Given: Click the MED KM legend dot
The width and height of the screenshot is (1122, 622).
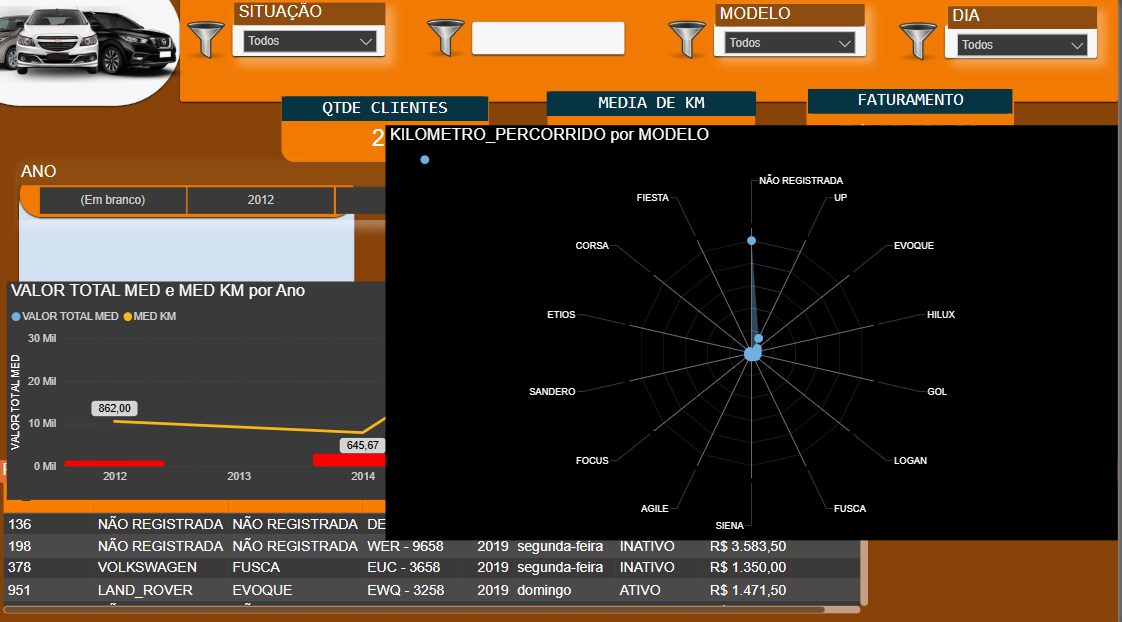Looking at the screenshot, I should tap(128, 316).
